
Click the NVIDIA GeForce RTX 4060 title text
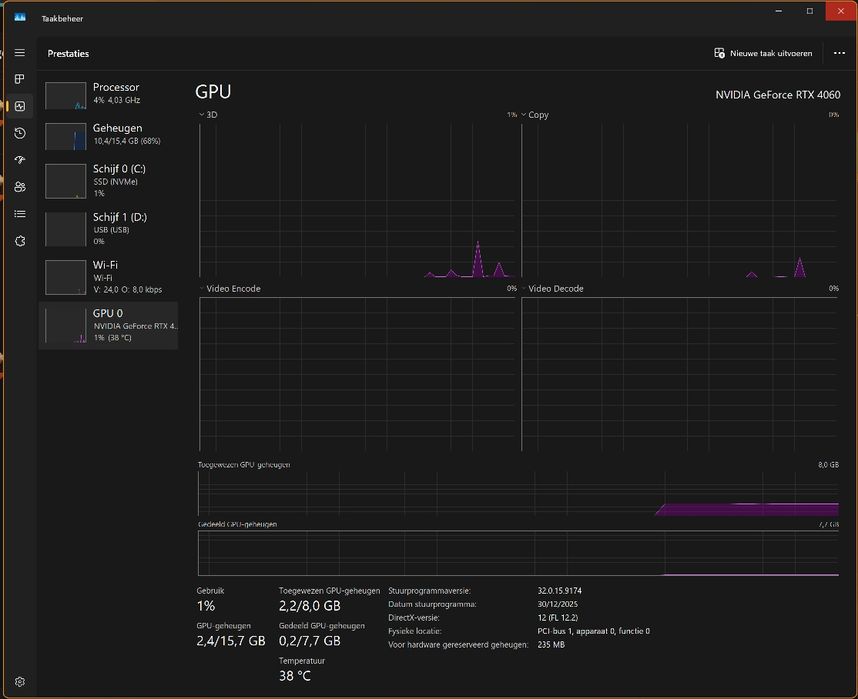(778, 95)
